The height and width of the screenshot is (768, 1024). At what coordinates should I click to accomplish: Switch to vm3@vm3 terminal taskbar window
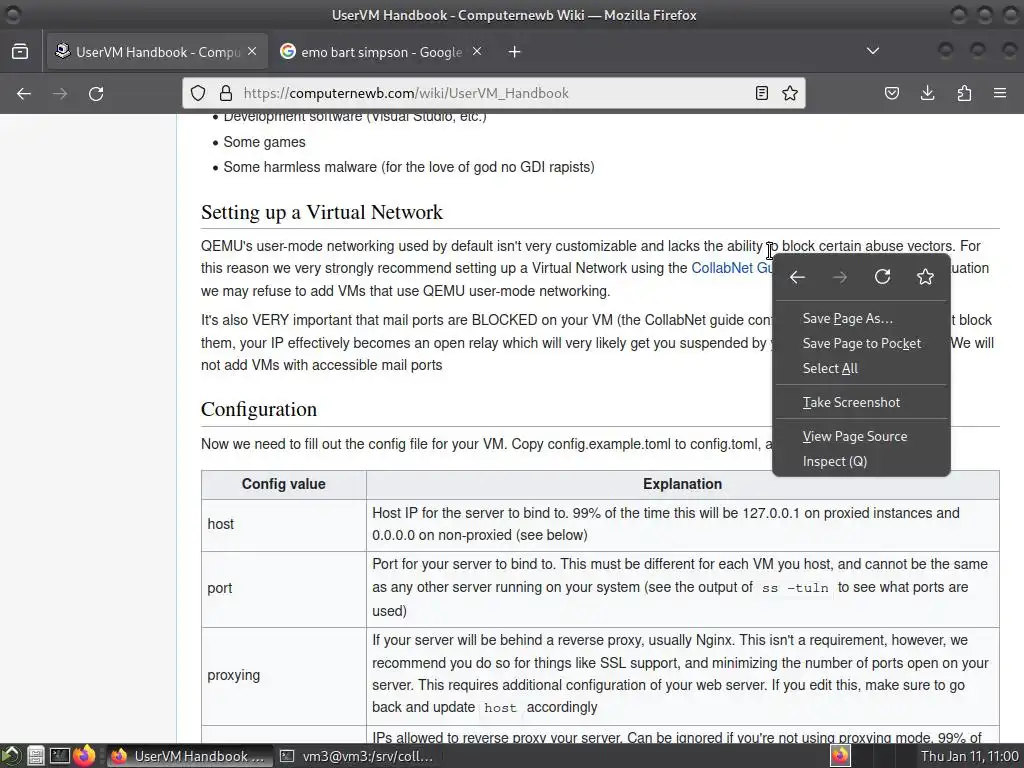pyautogui.click(x=357, y=756)
